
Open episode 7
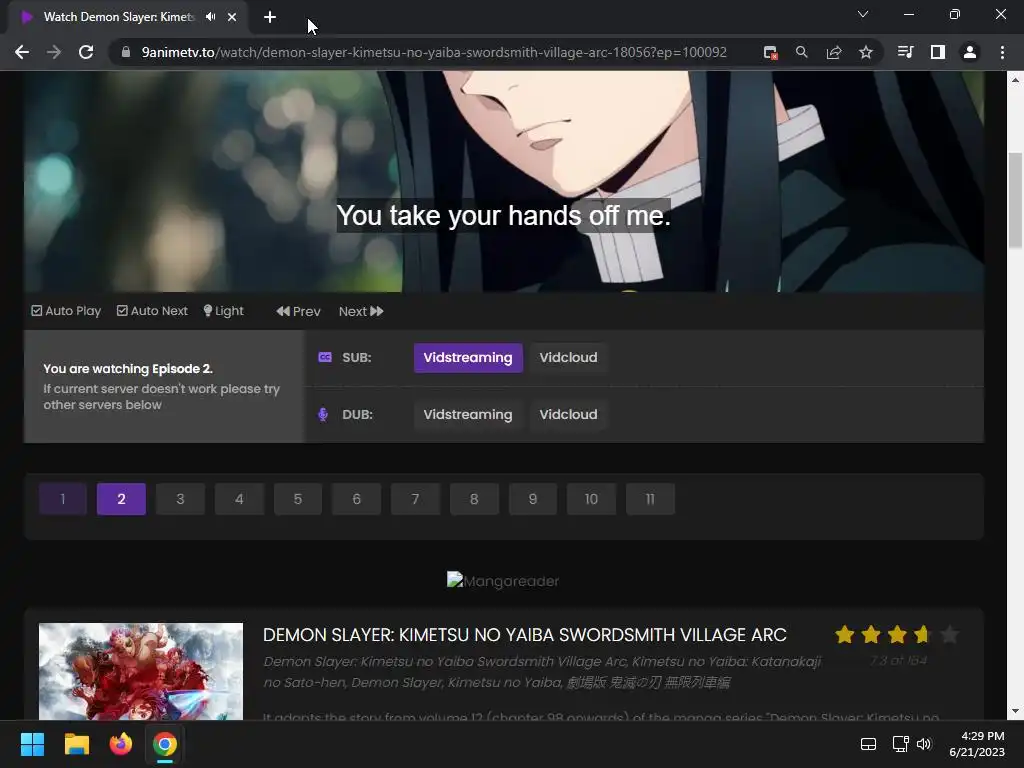click(x=415, y=499)
